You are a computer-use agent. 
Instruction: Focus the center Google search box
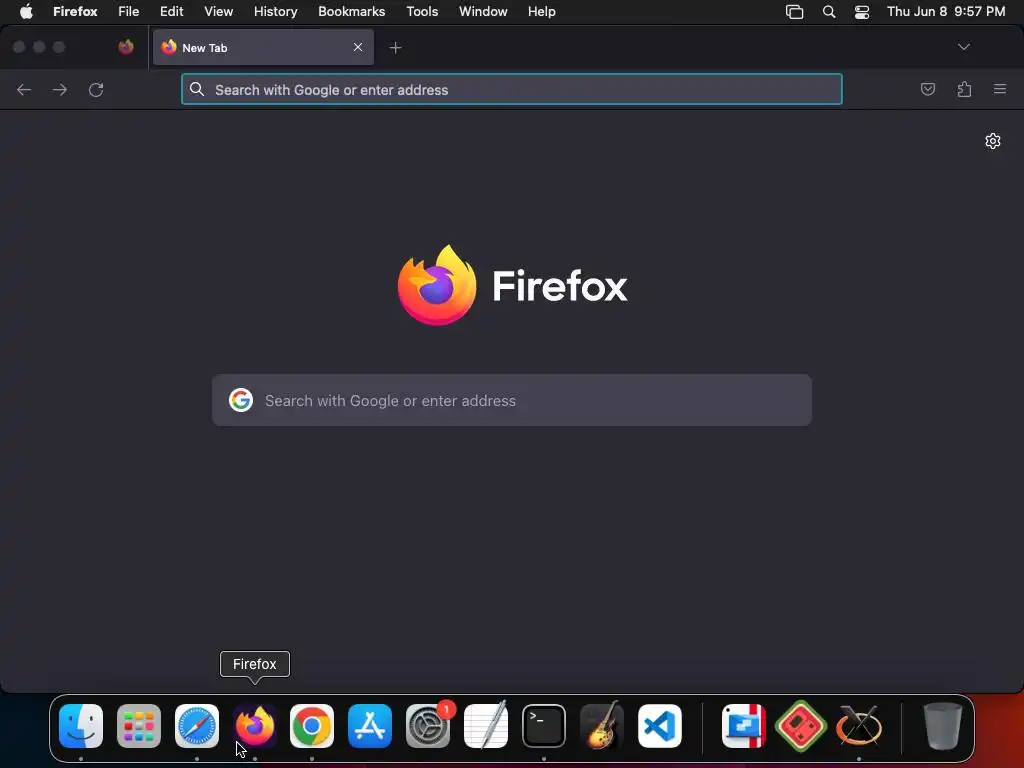512,400
